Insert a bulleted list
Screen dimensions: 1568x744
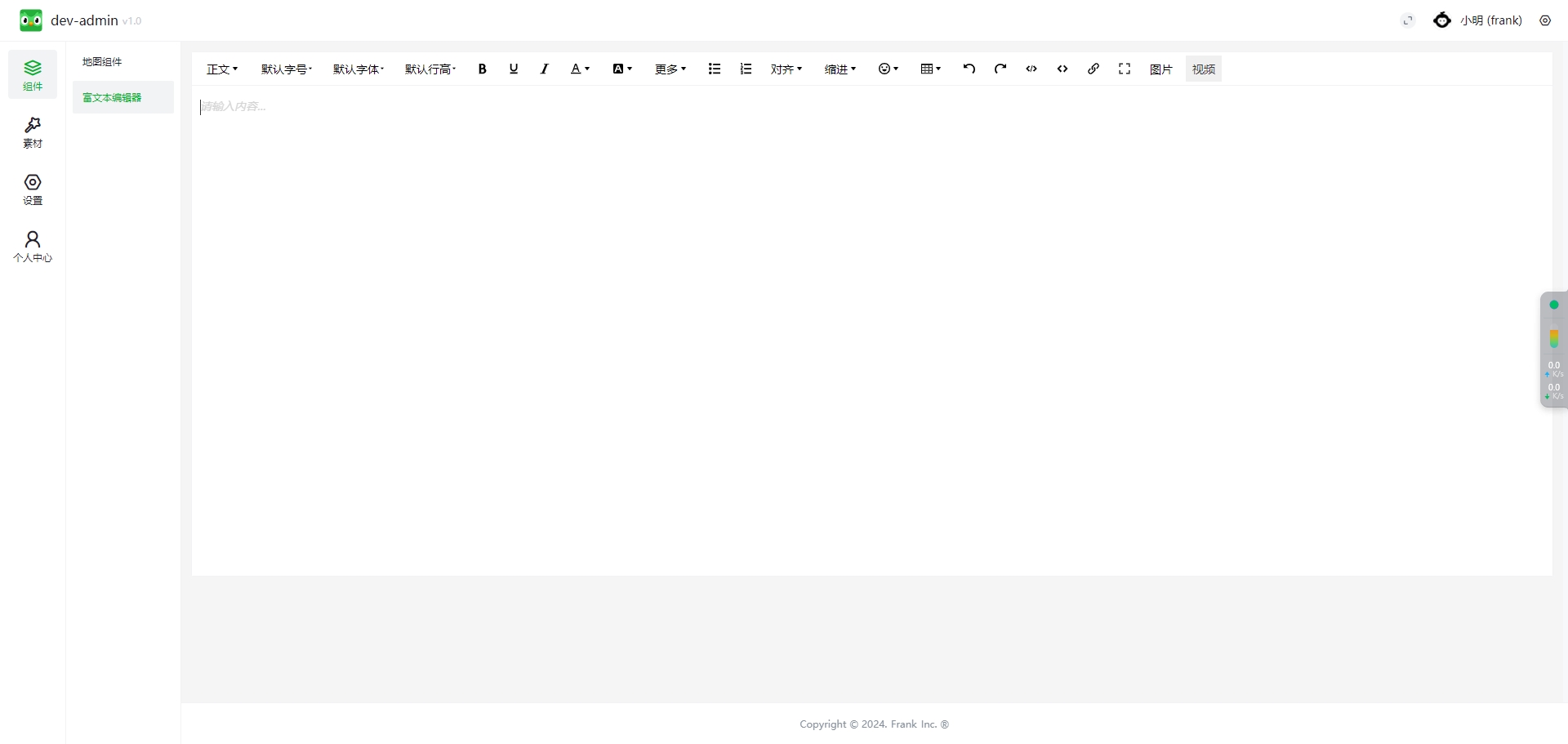(714, 69)
